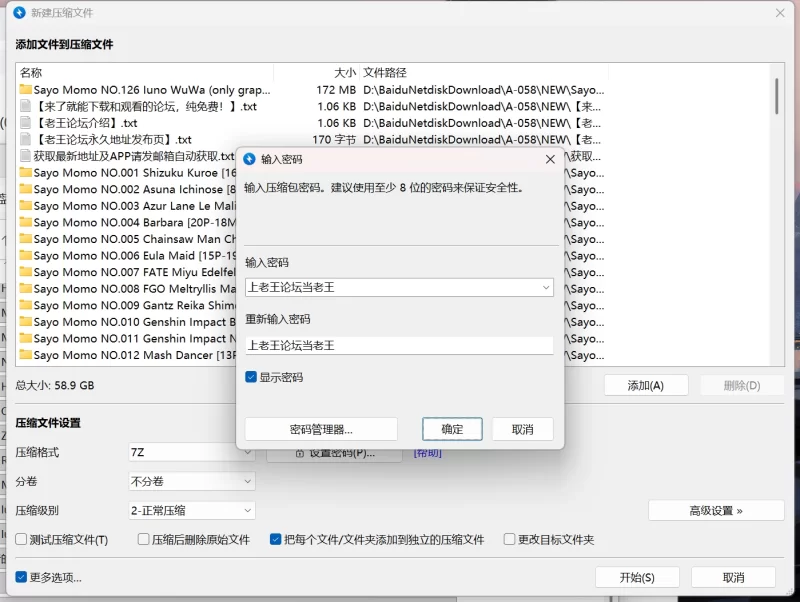This screenshot has width=800, height=602.
Task: Click the 大小 column header
Action: tap(316, 72)
